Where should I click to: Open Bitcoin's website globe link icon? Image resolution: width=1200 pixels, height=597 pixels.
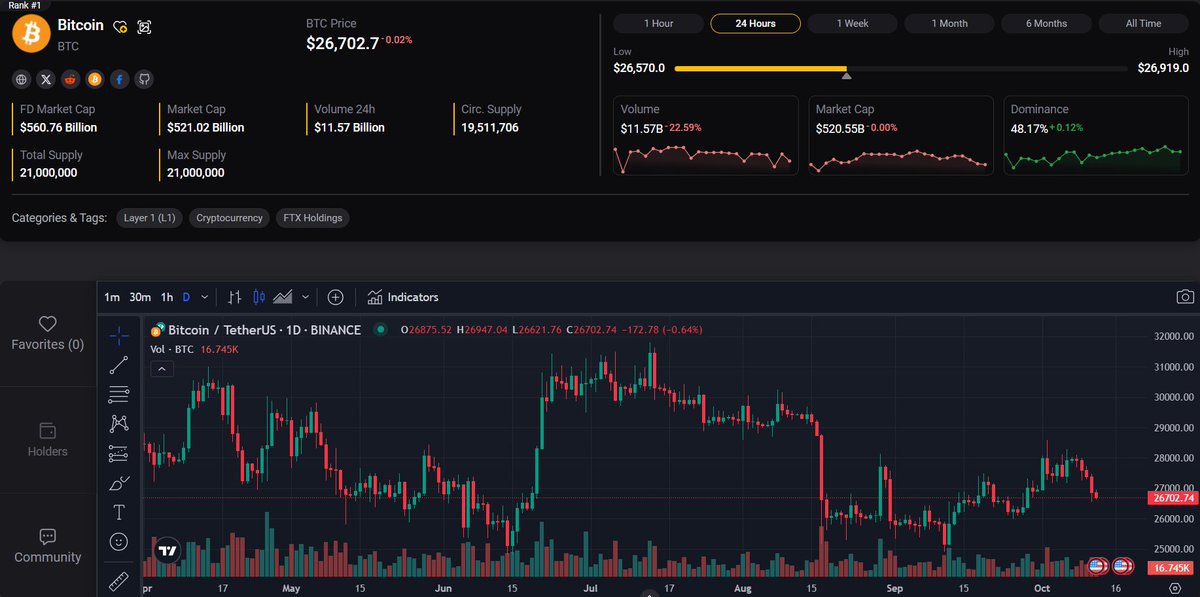(x=22, y=79)
